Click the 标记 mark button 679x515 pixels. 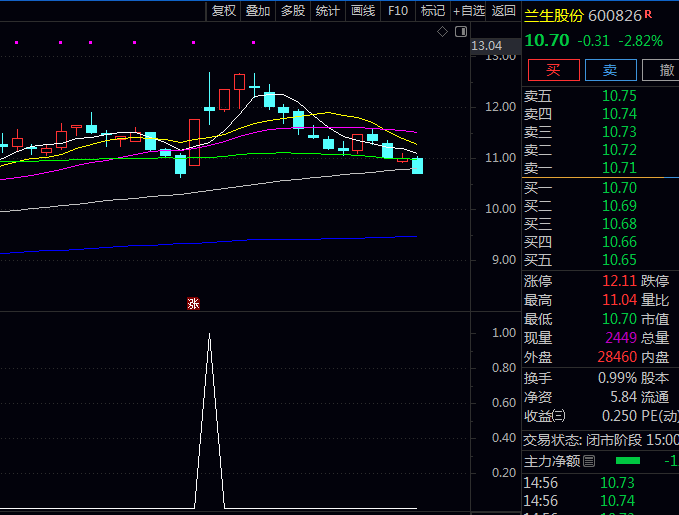(433, 11)
